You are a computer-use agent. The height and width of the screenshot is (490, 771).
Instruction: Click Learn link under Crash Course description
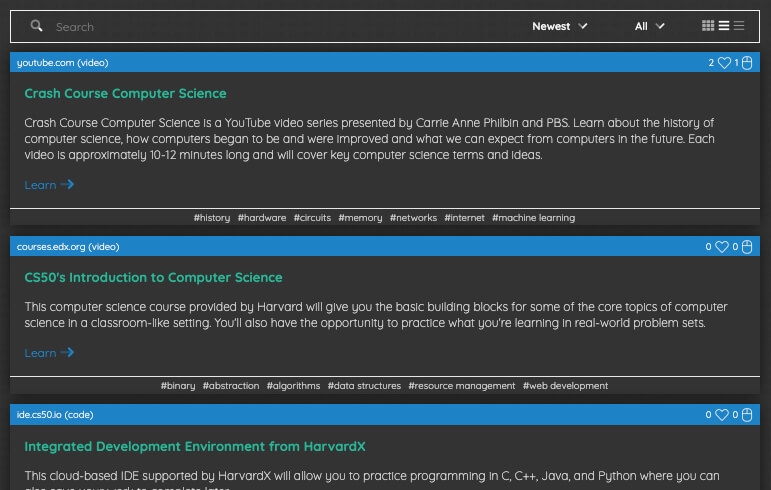pos(49,185)
